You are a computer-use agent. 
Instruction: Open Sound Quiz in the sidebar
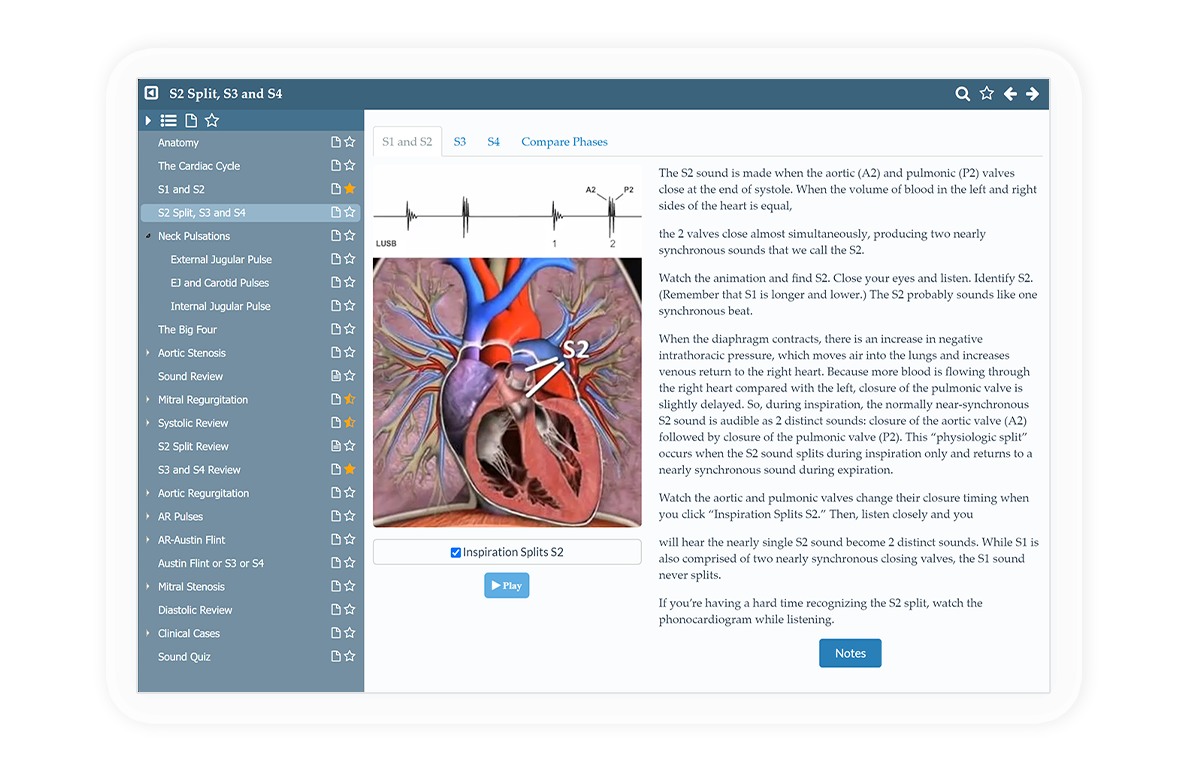(x=184, y=657)
